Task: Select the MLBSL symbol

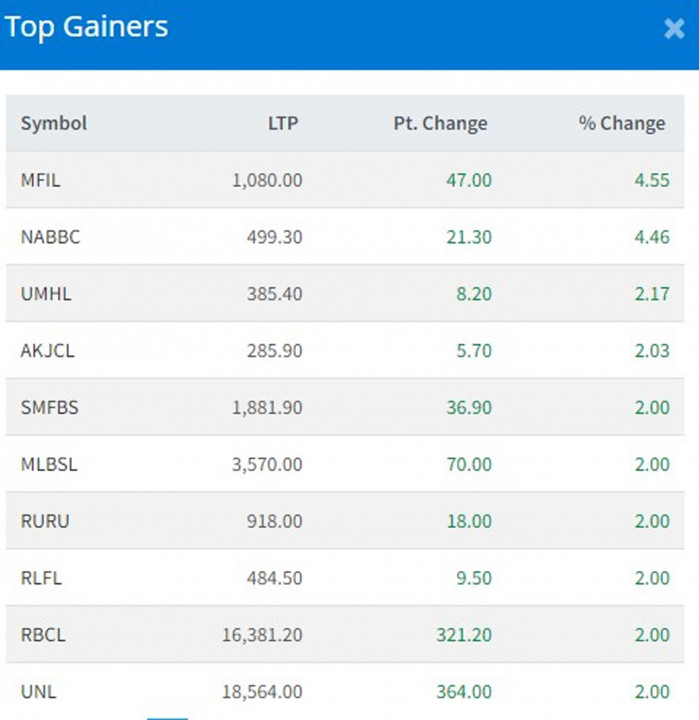Action: pos(48,465)
